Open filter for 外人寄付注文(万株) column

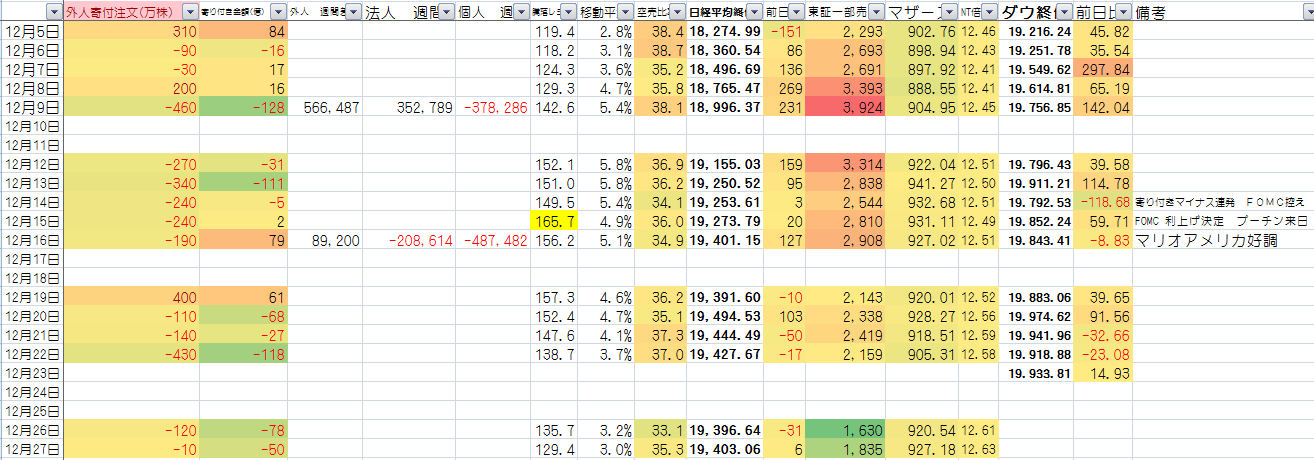click(190, 13)
